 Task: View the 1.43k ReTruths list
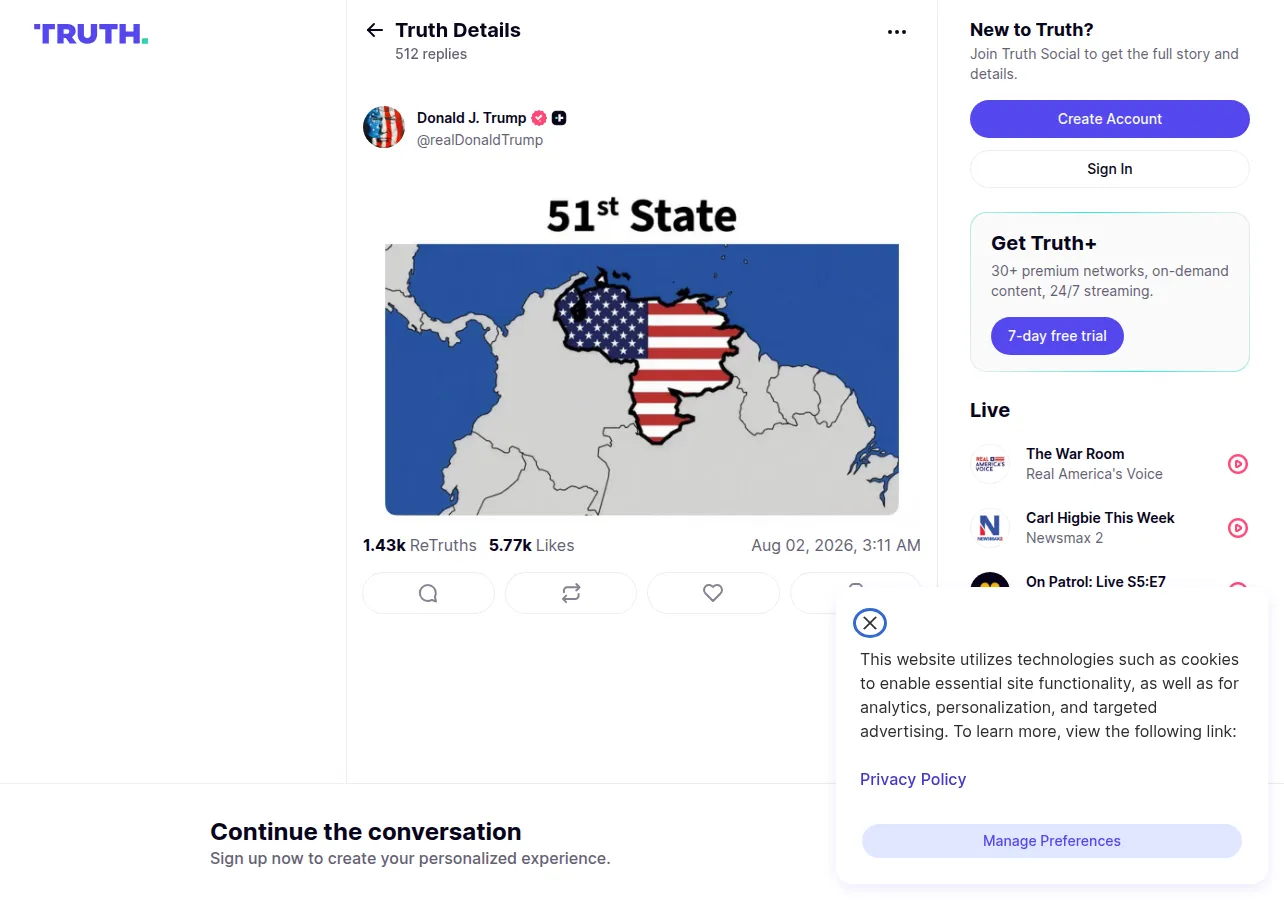tap(420, 545)
